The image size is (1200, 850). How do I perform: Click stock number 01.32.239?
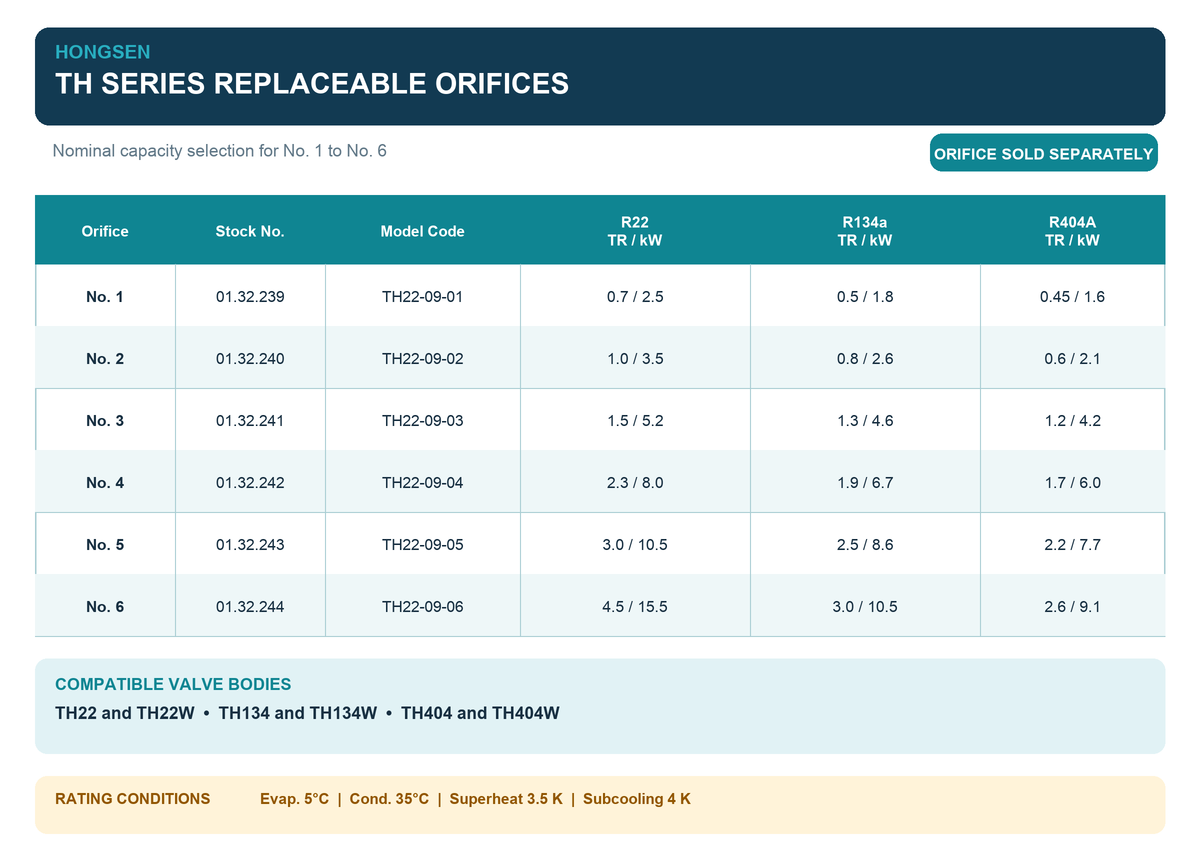250,297
